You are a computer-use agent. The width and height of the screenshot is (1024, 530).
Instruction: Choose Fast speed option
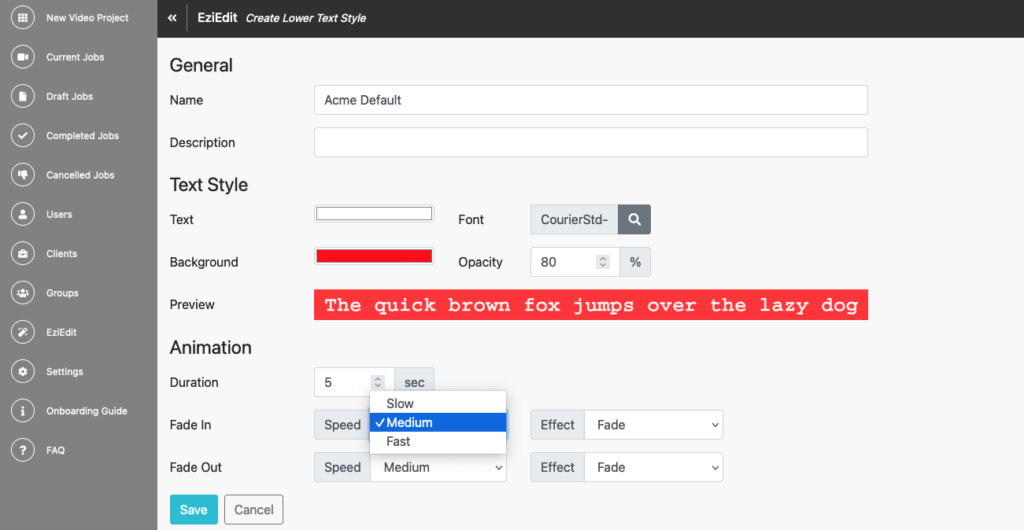point(438,441)
